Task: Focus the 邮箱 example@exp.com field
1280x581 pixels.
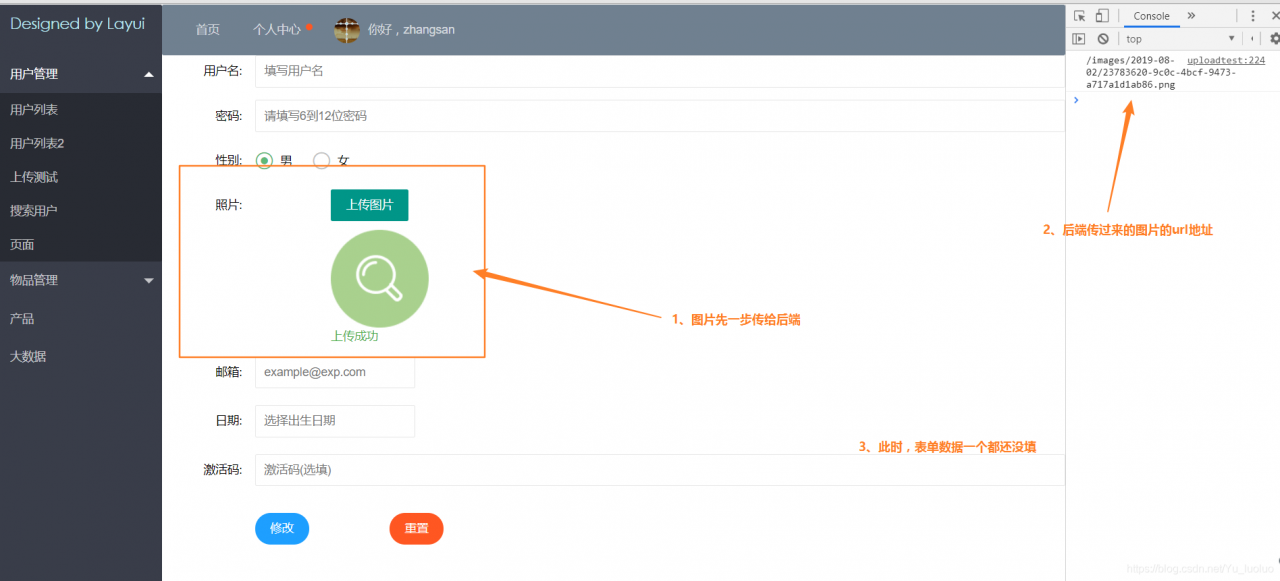Action: point(335,372)
